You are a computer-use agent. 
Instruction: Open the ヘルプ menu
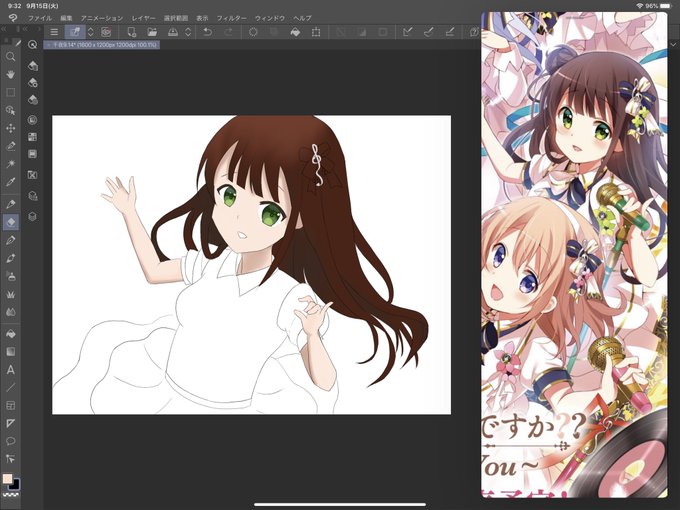(302, 18)
